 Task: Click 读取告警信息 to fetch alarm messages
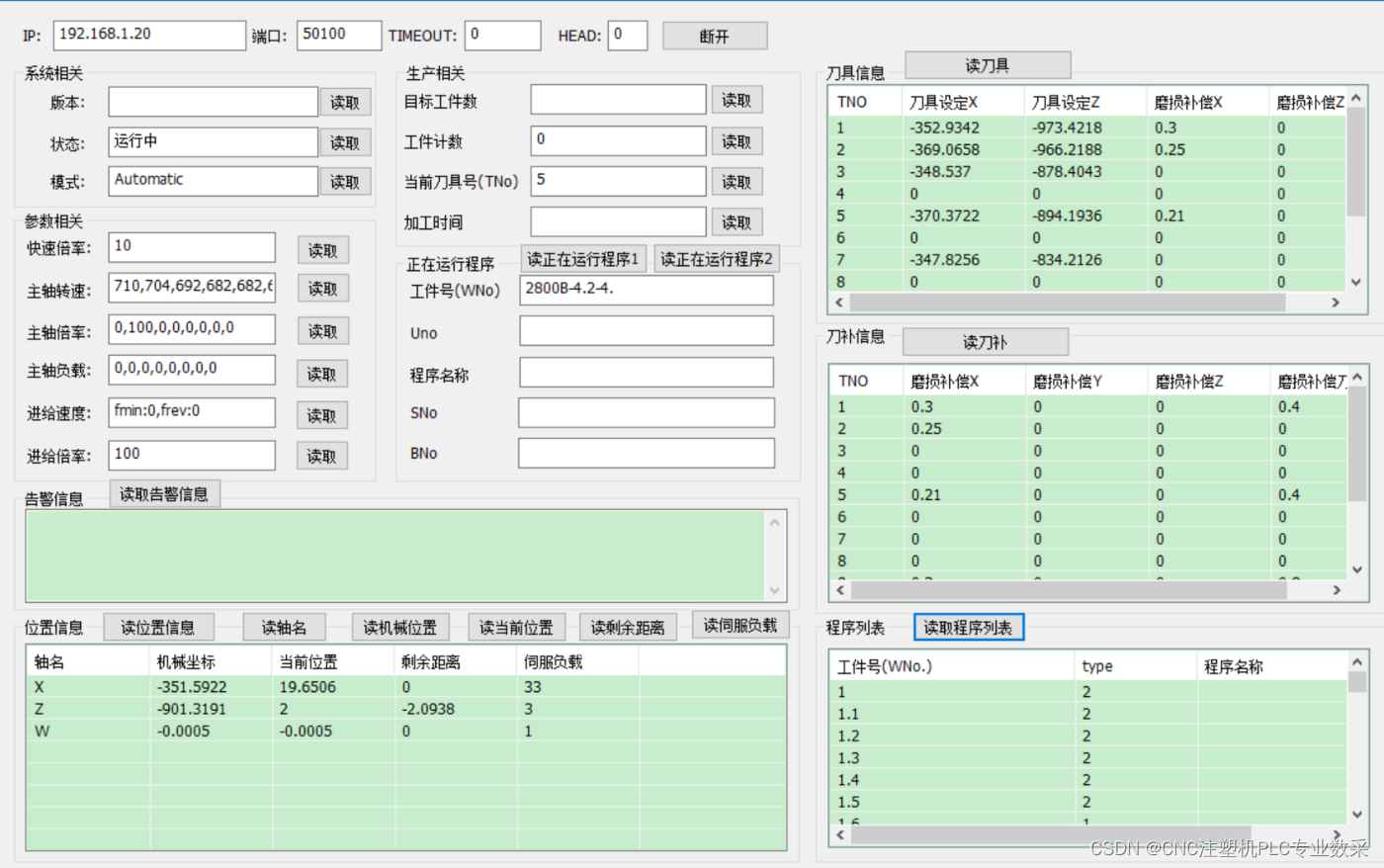165,493
